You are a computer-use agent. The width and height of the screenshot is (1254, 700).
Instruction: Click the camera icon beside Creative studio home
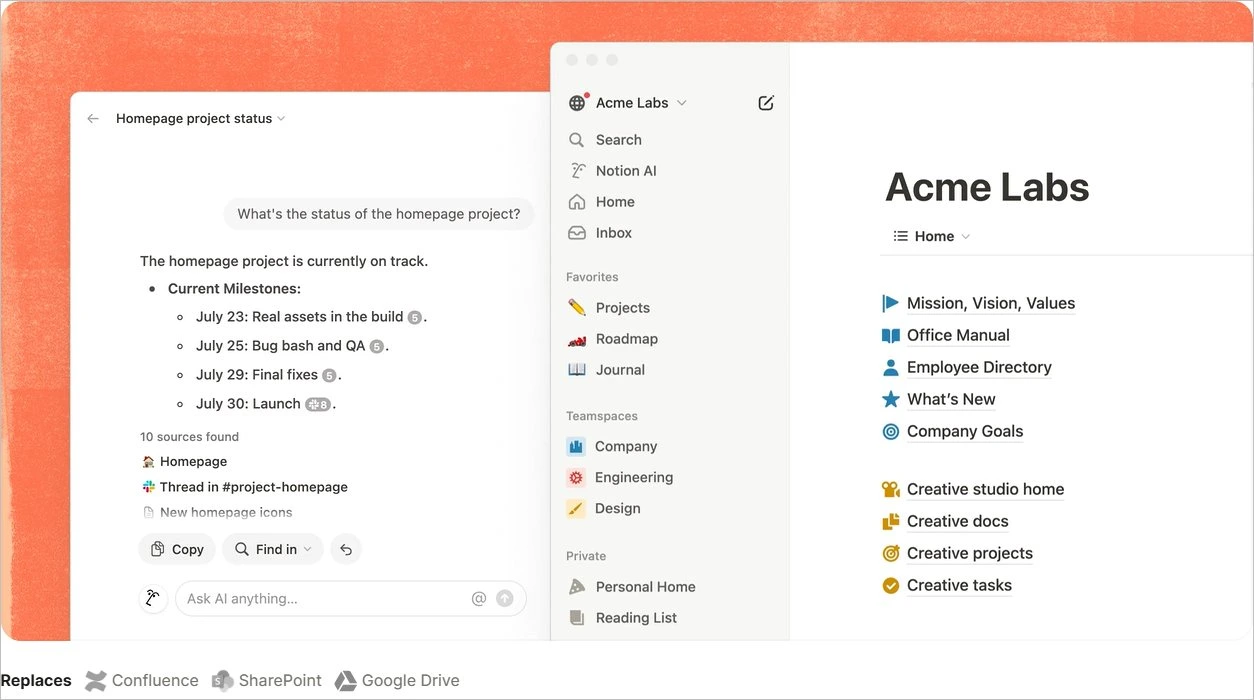(x=891, y=489)
